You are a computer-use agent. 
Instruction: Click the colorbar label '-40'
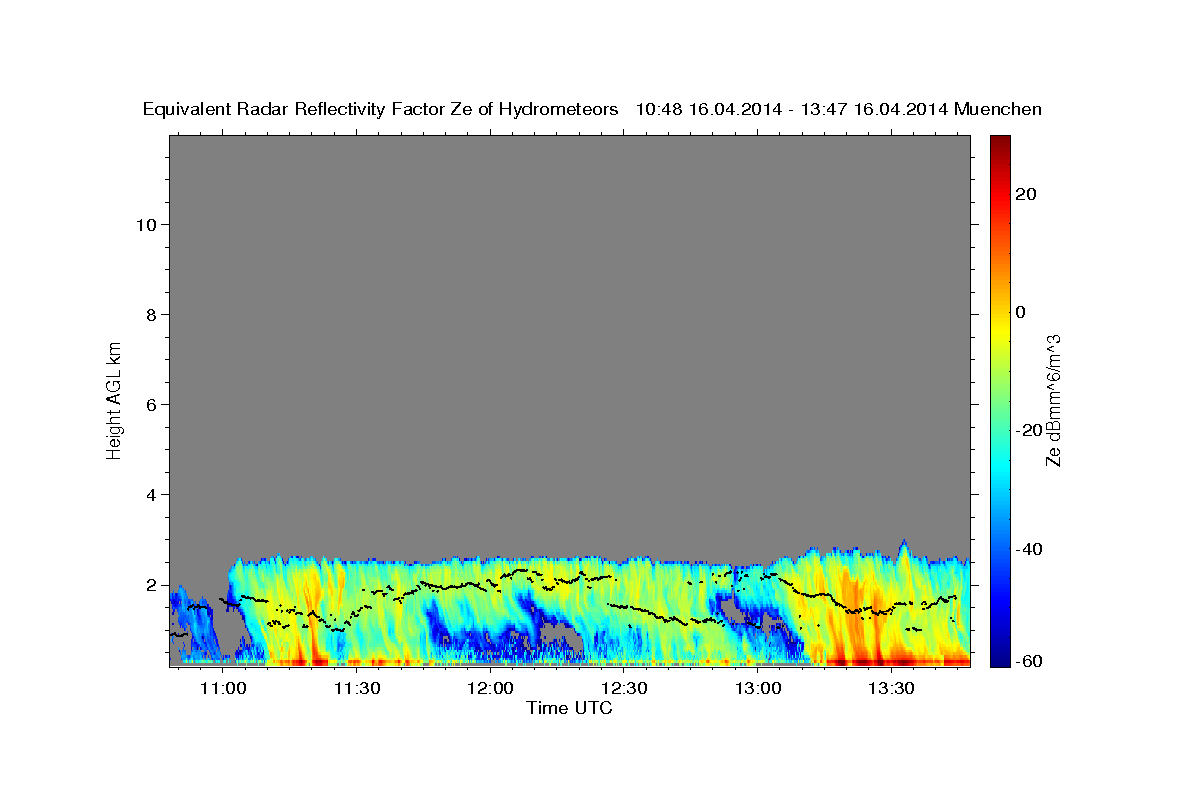tap(1028, 549)
